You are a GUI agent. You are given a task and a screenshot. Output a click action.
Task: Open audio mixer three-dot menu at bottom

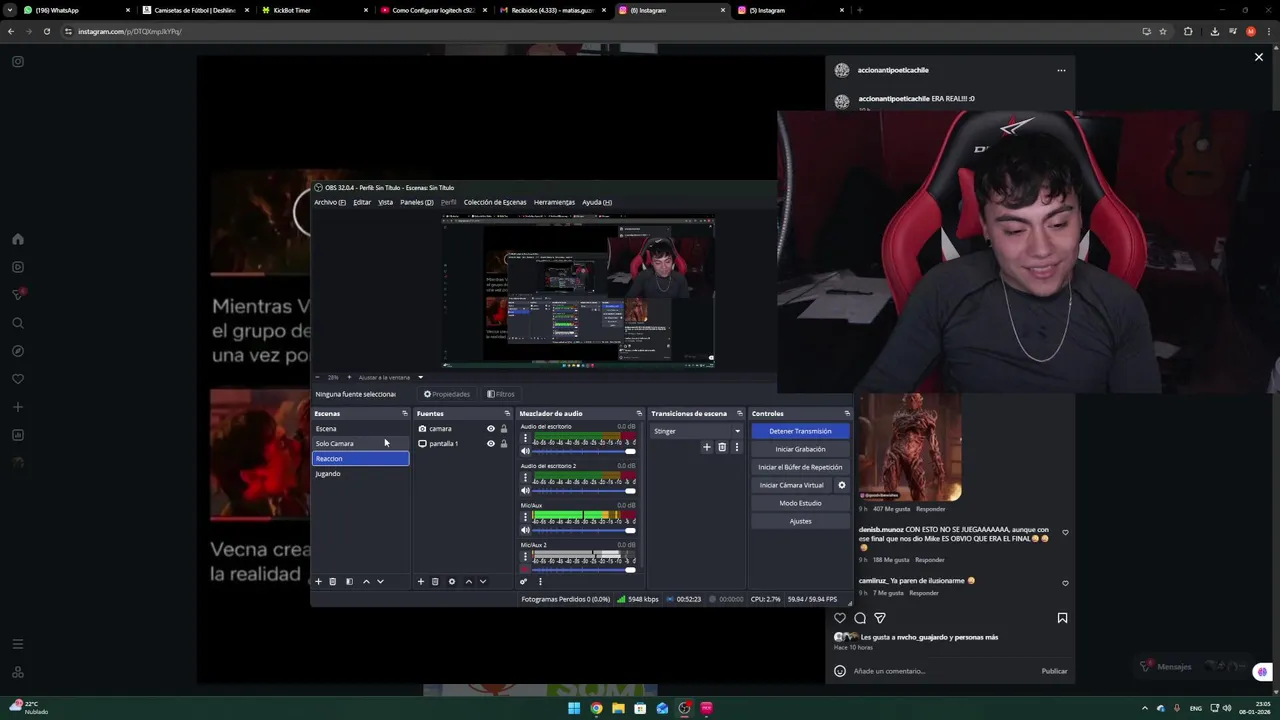pos(540,581)
